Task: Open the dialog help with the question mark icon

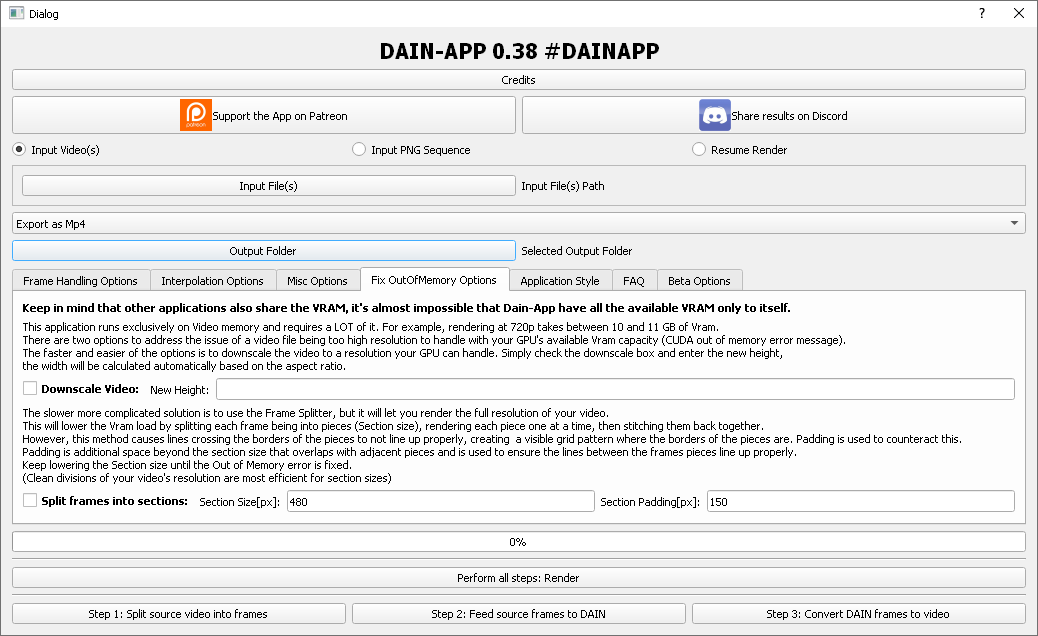Action: coord(981,13)
